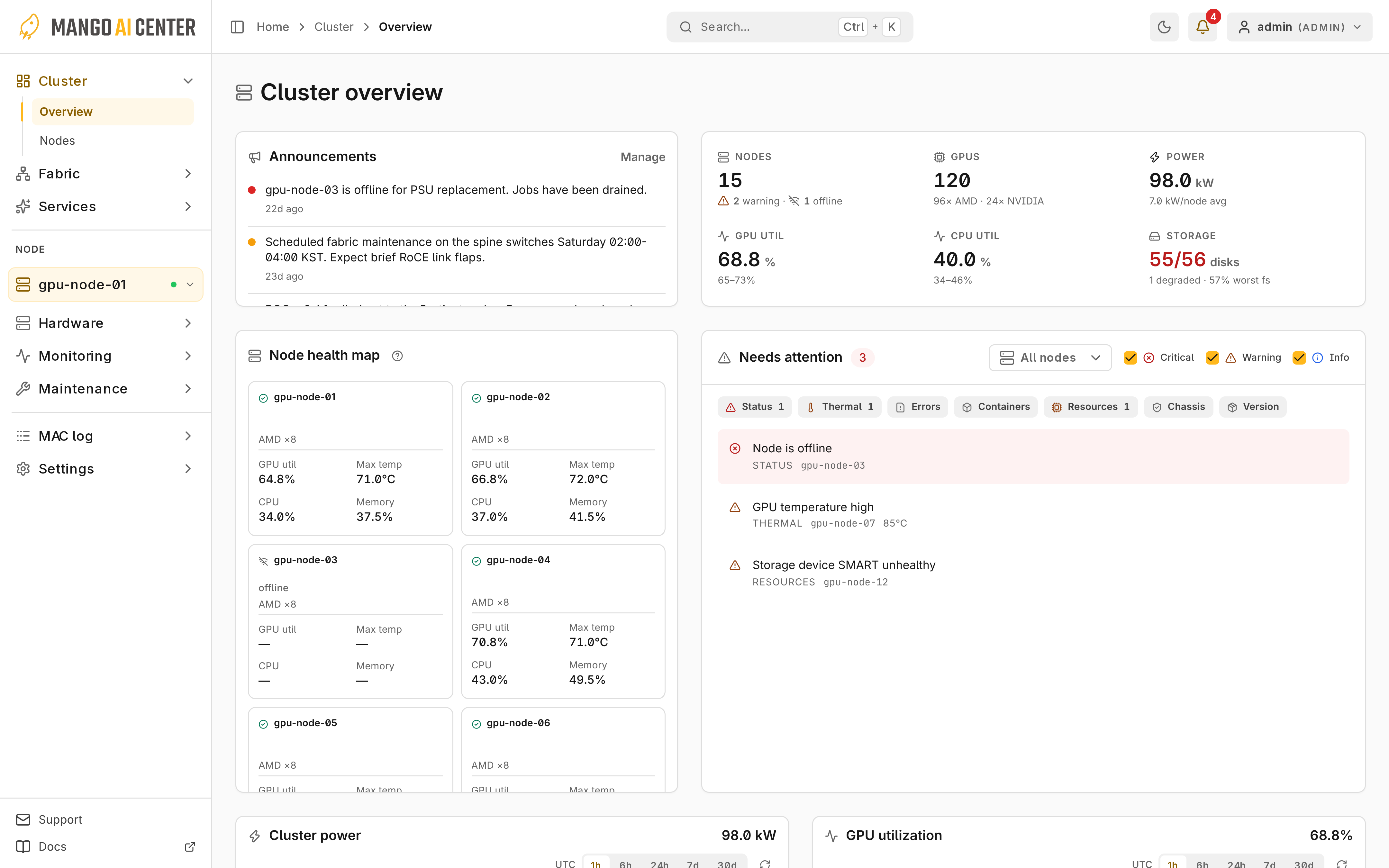Refresh the GPU utilization chart

click(1342, 864)
